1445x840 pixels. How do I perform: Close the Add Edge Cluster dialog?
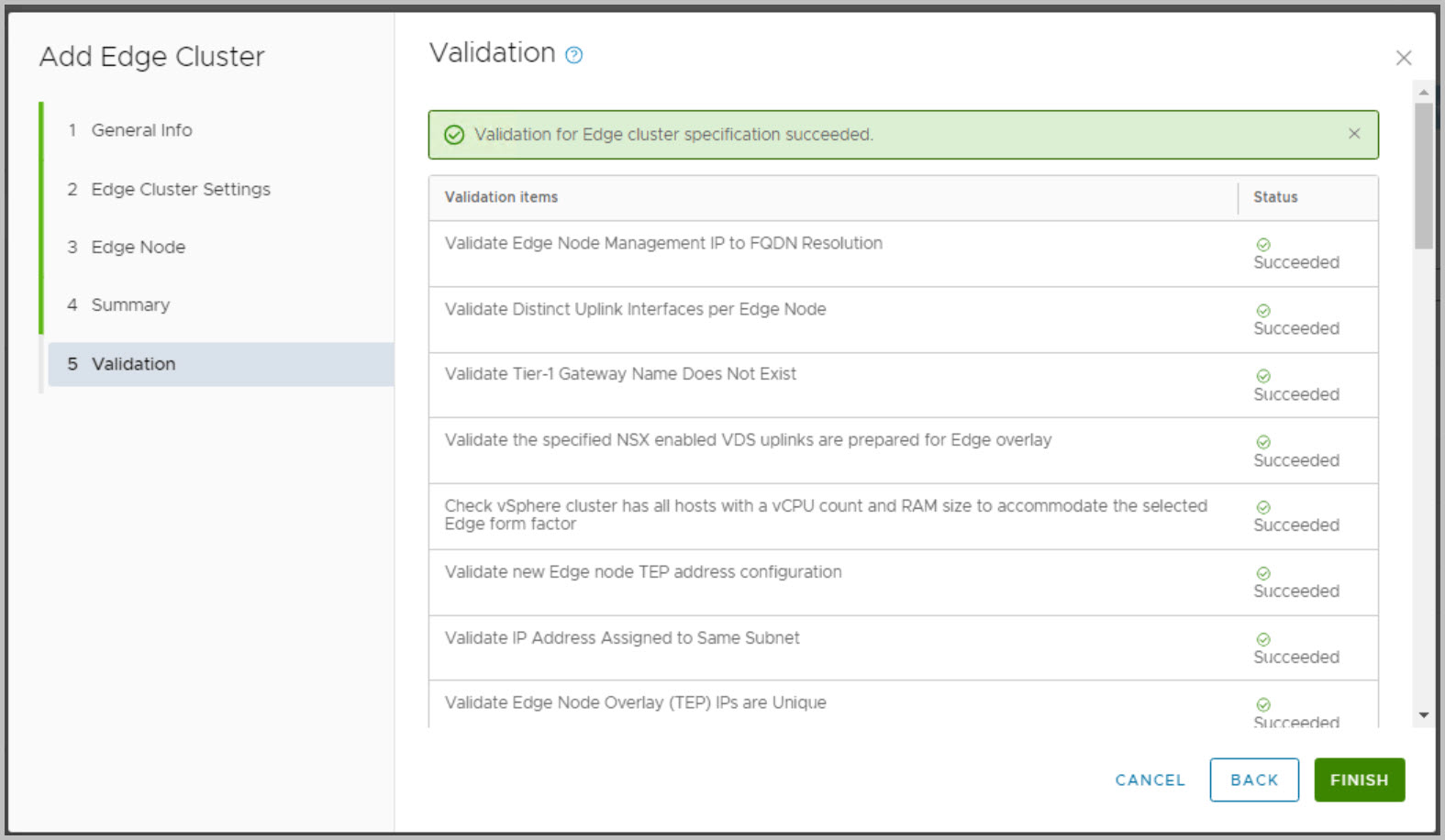pyautogui.click(x=1403, y=58)
